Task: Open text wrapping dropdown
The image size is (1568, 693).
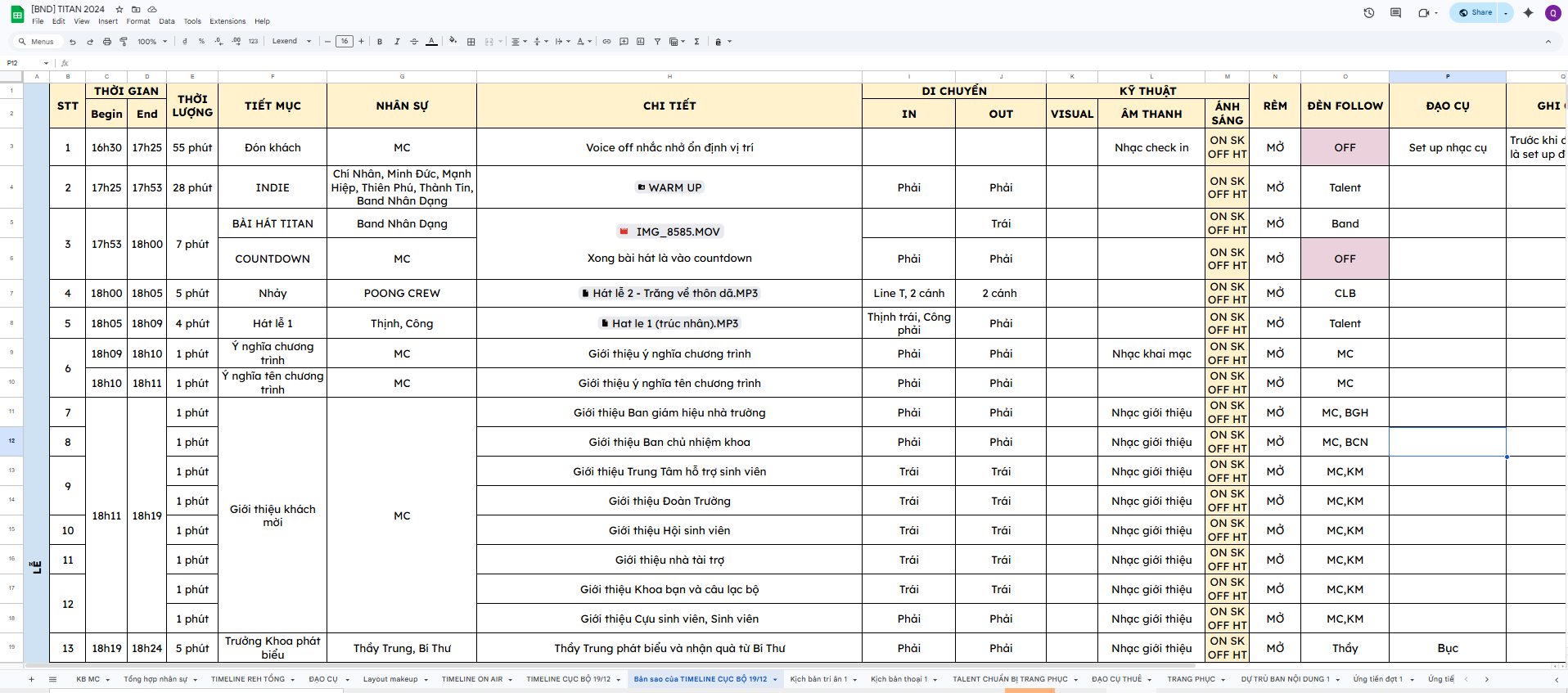Action: (x=562, y=42)
